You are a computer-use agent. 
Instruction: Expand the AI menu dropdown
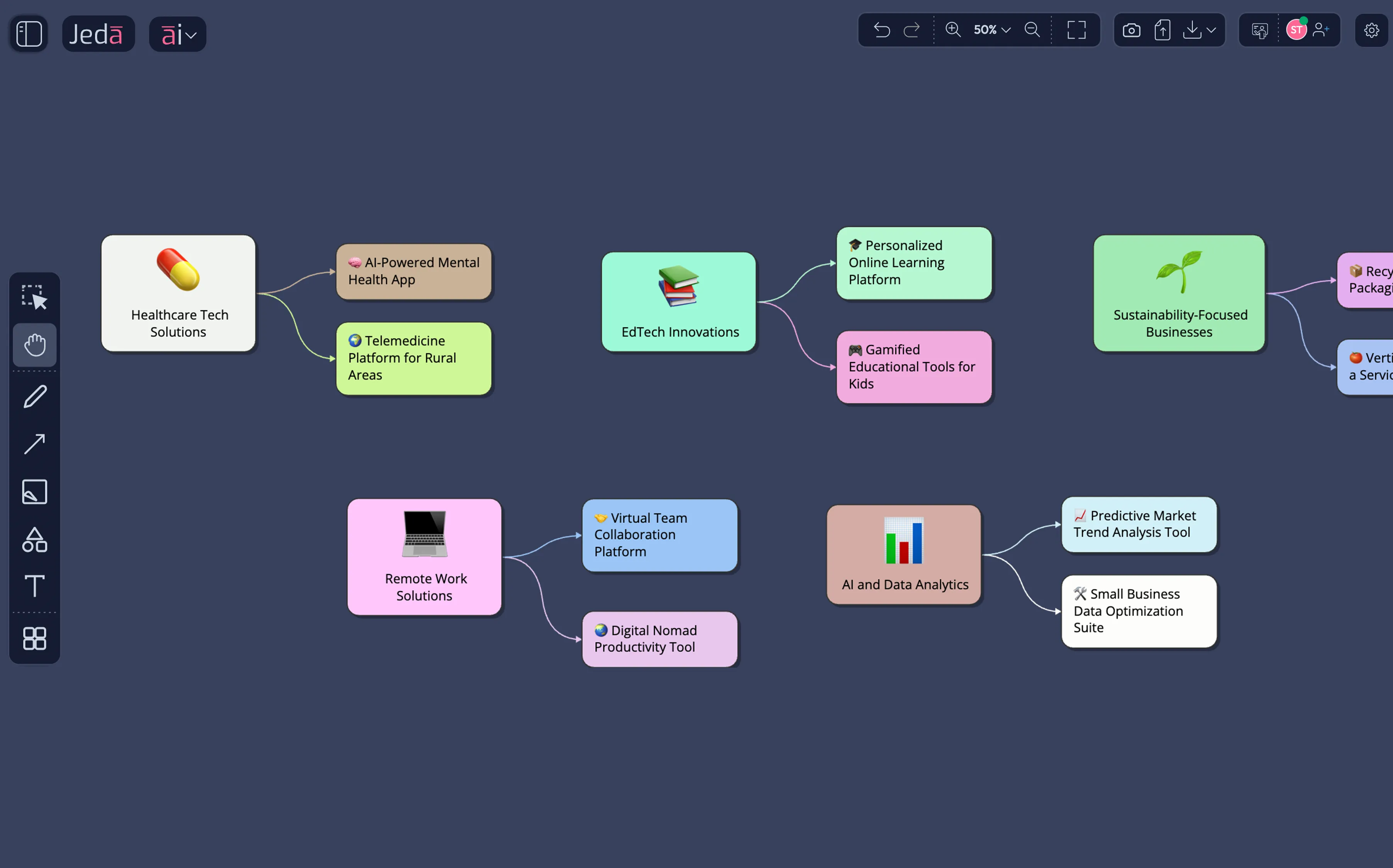(x=178, y=34)
